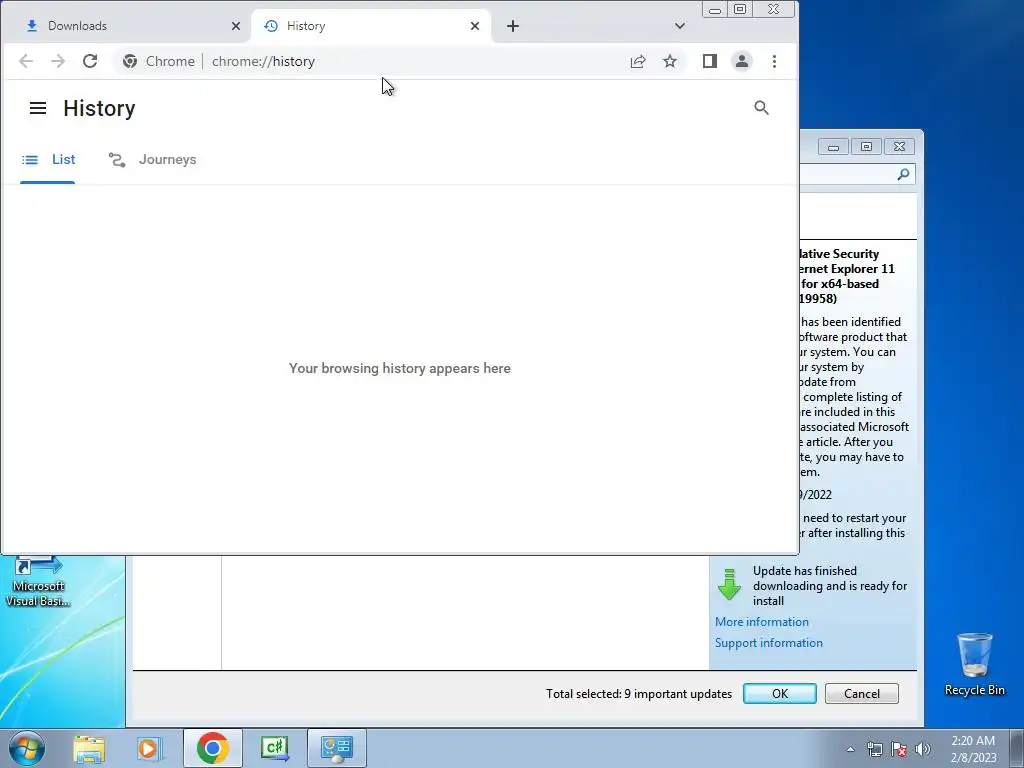Image resolution: width=1024 pixels, height=768 pixels.
Task: Close the History tab
Action: pyautogui.click(x=475, y=26)
